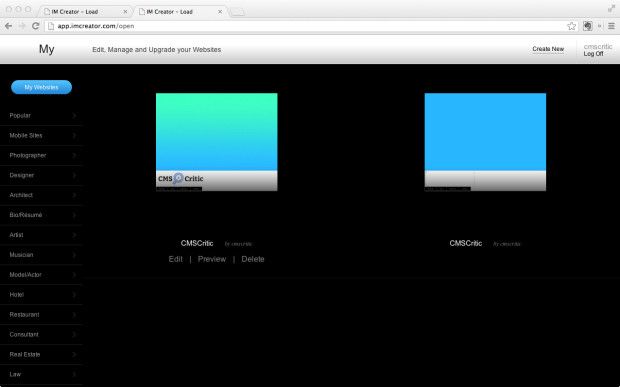
Task: Edit the first CMSCritic website
Action: (176, 259)
